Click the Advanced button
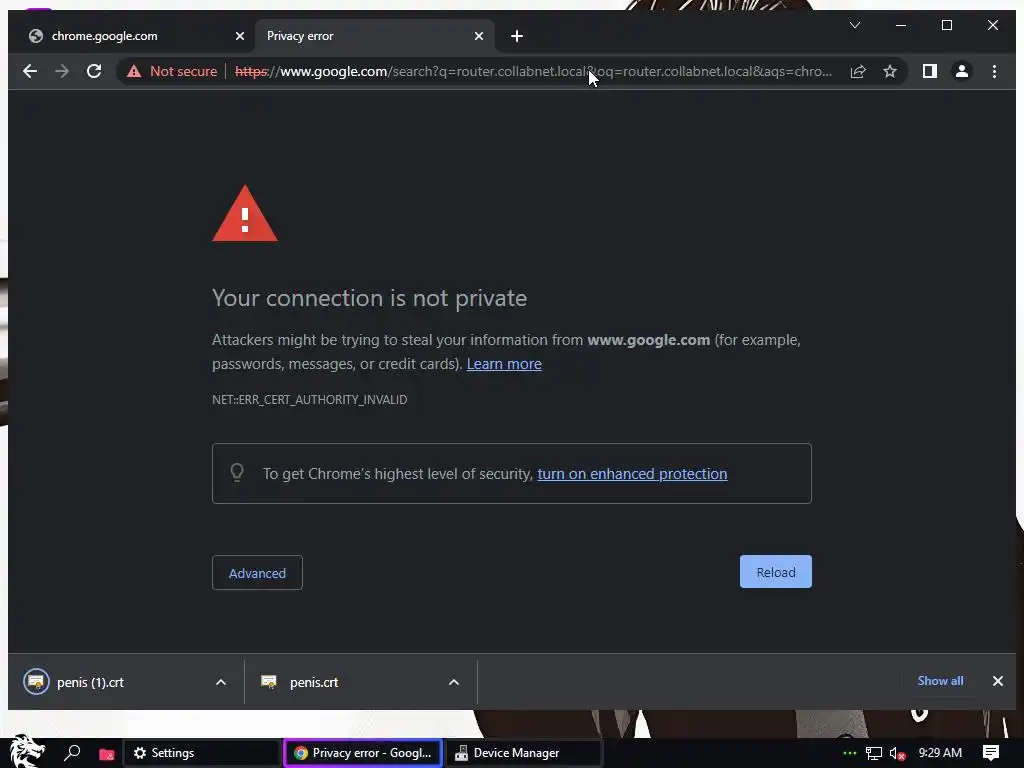The height and width of the screenshot is (768, 1024). 257,573
